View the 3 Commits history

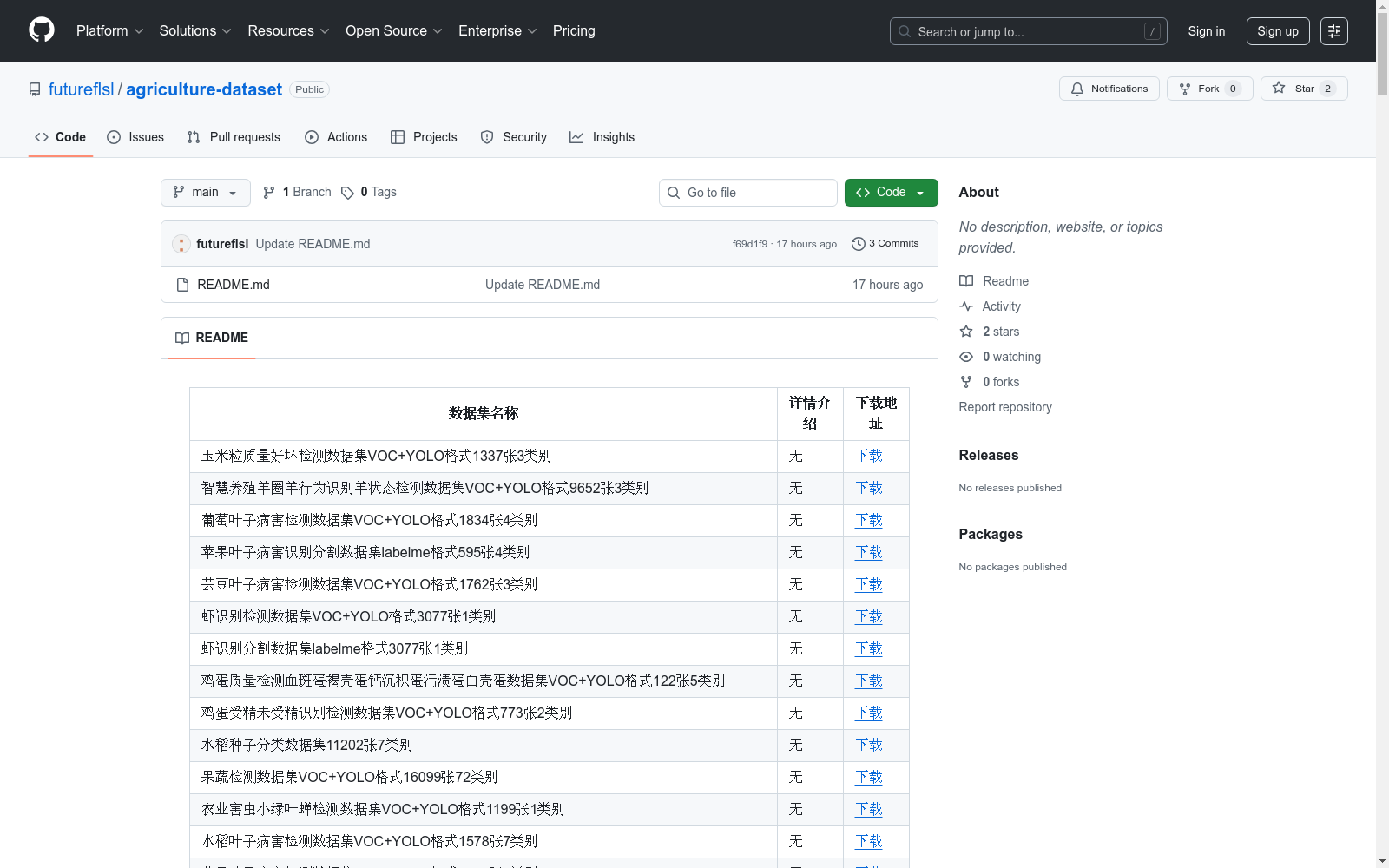click(x=885, y=244)
